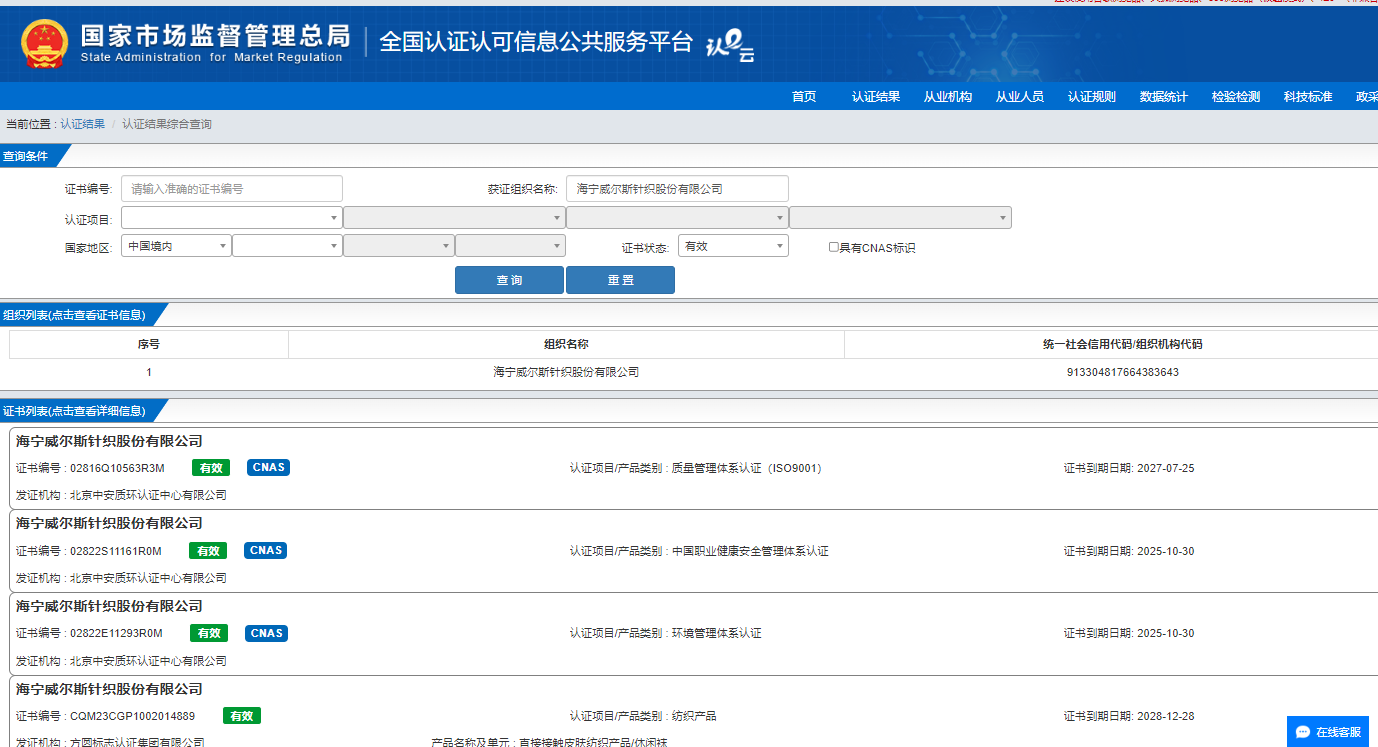Open the 在线客服 chat widget
This screenshot has width=1378, height=747.
[1327, 732]
